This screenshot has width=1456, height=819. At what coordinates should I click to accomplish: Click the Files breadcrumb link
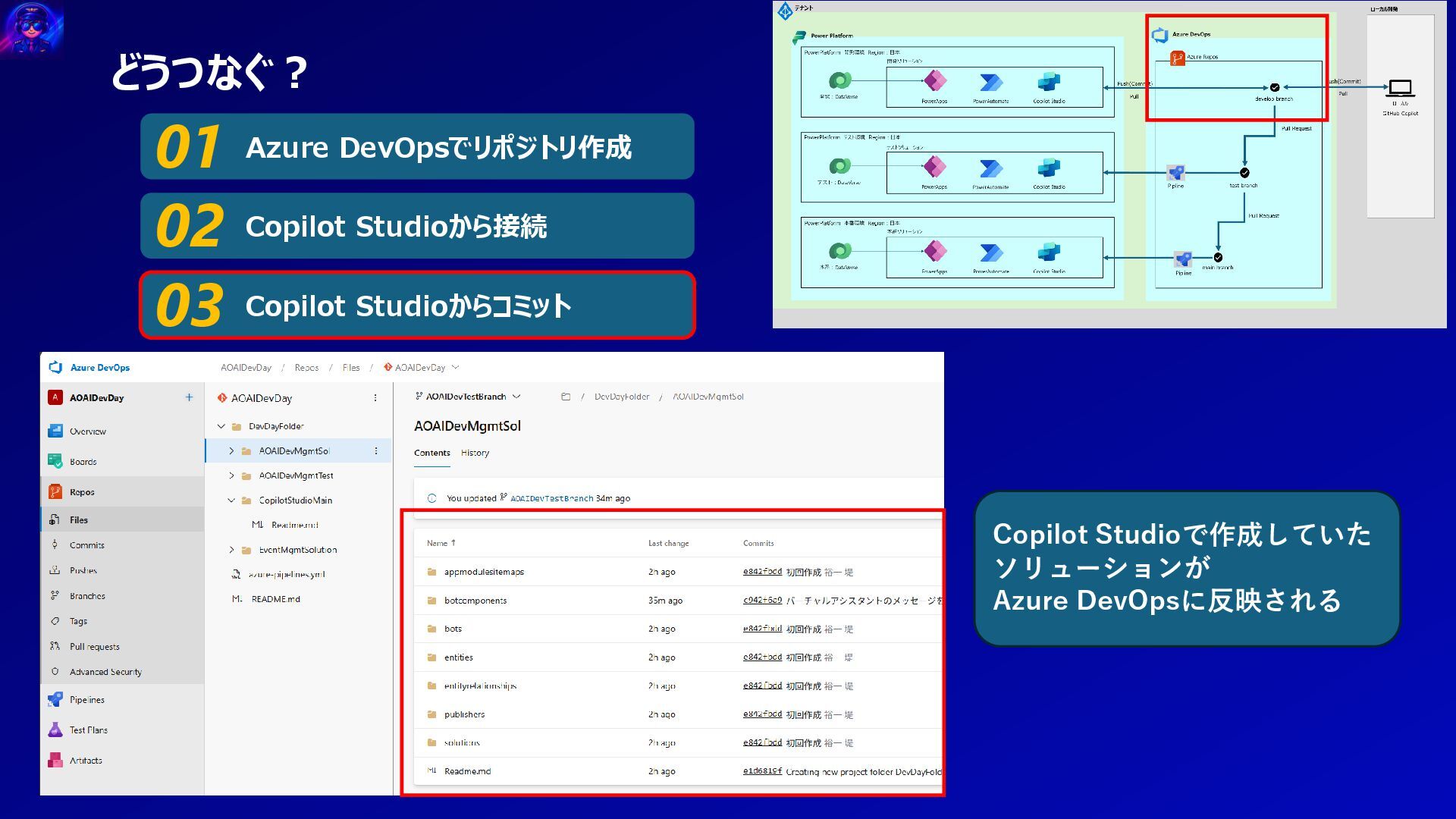pyautogui.click(x=351, y=368)
